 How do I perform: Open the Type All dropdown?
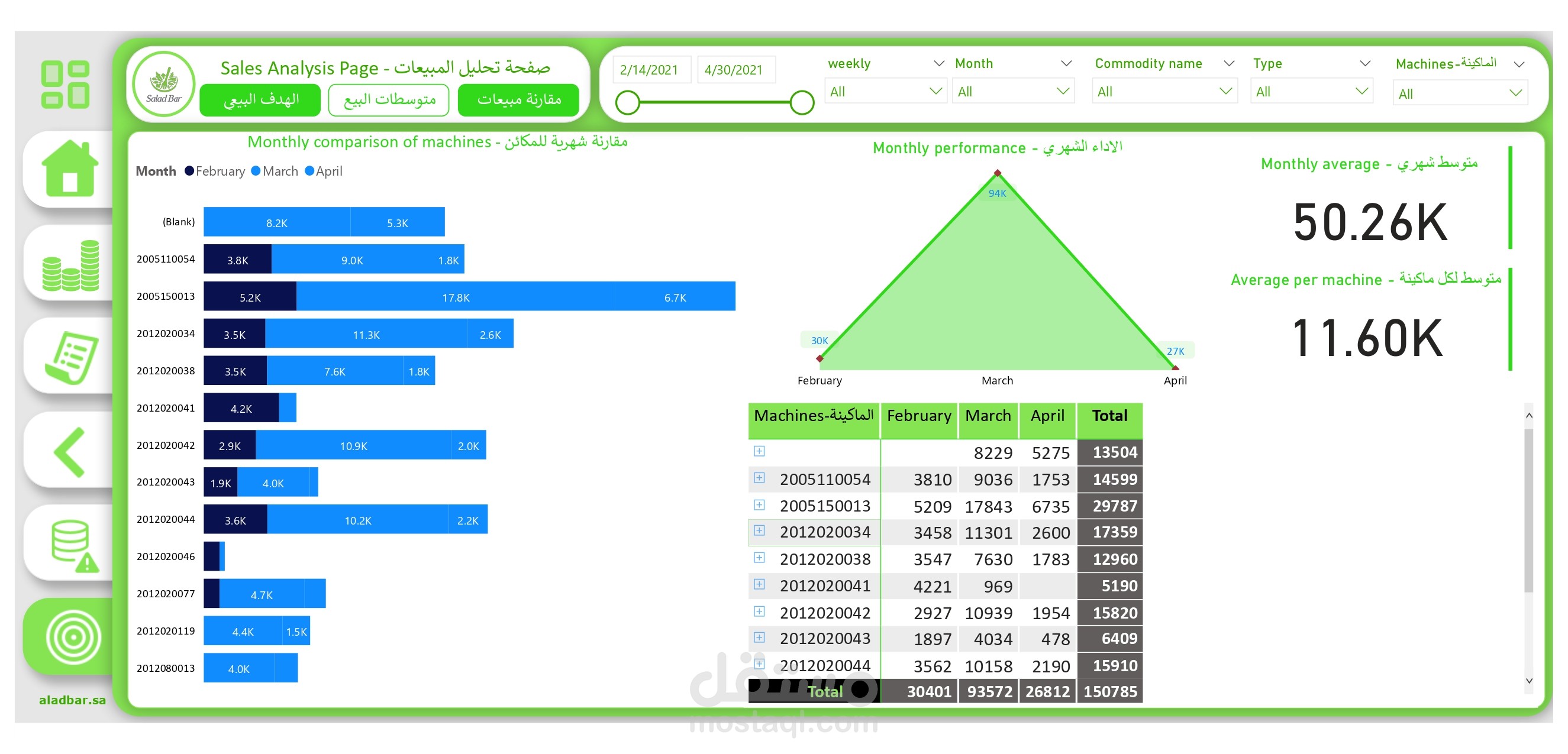tap(1311, 91)
